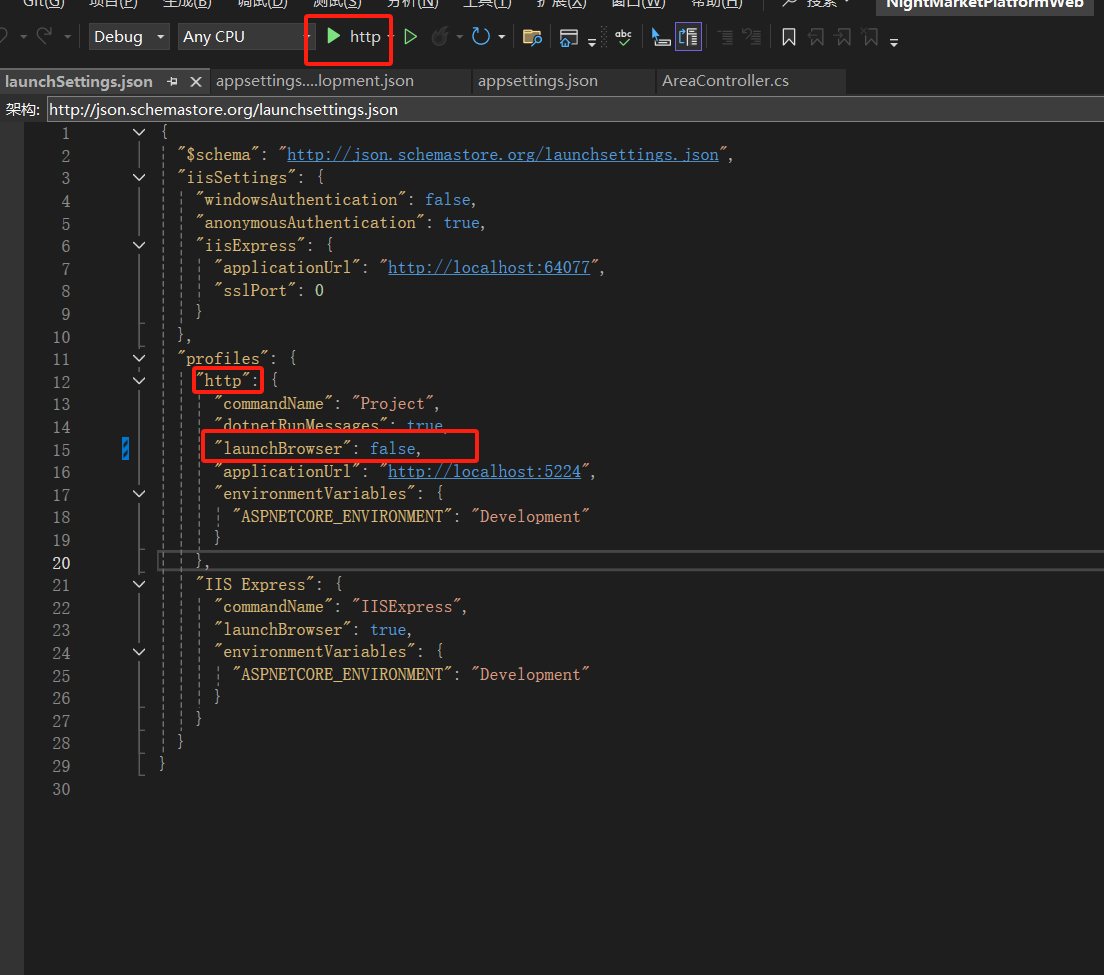Viewport: 1104px width, 975px height.
Task: Start debugging with the http profile
Action: point(353,37)
